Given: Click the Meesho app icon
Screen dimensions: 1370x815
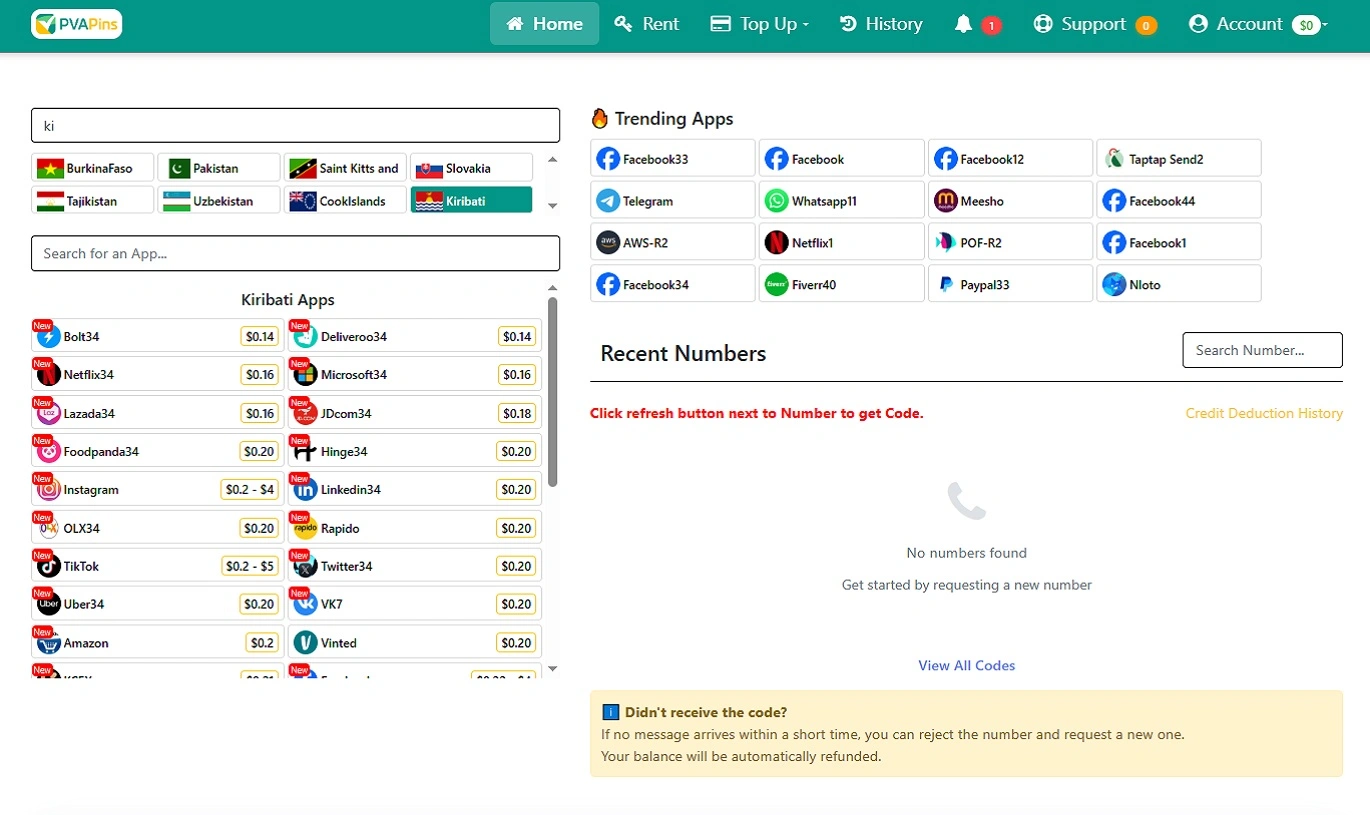Looking at the screenshot, I should click(x=945, y=201).
